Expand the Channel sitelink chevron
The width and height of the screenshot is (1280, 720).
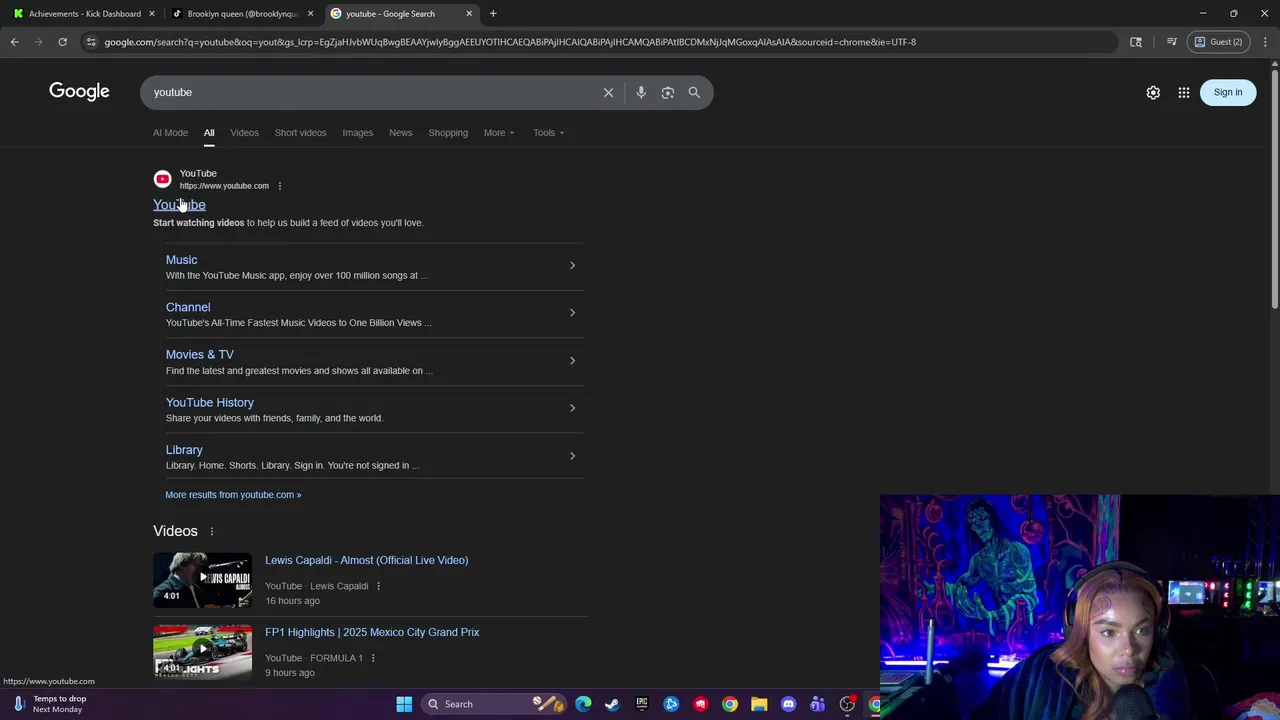(x=572, y=313)
